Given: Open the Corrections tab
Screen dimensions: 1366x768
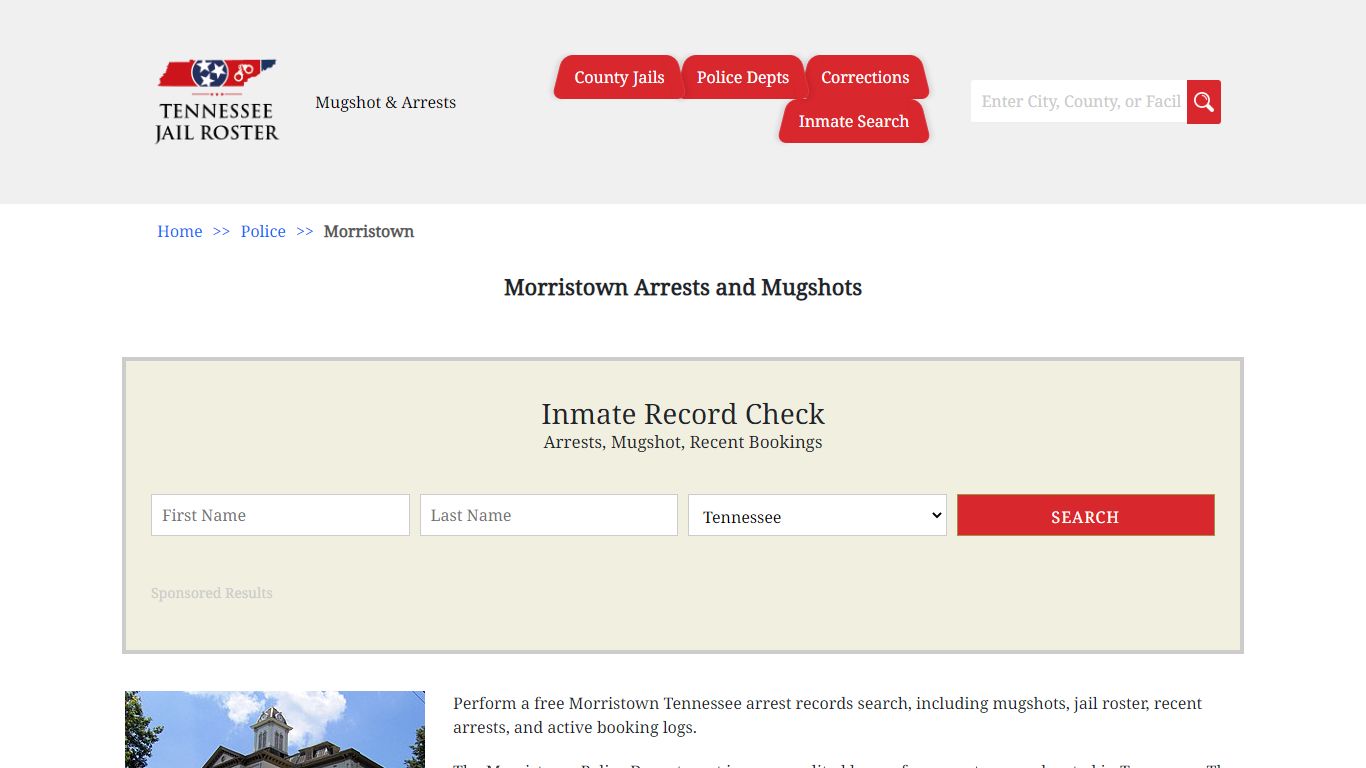Looking at the screenshot, I should click(x=865, y=77).
